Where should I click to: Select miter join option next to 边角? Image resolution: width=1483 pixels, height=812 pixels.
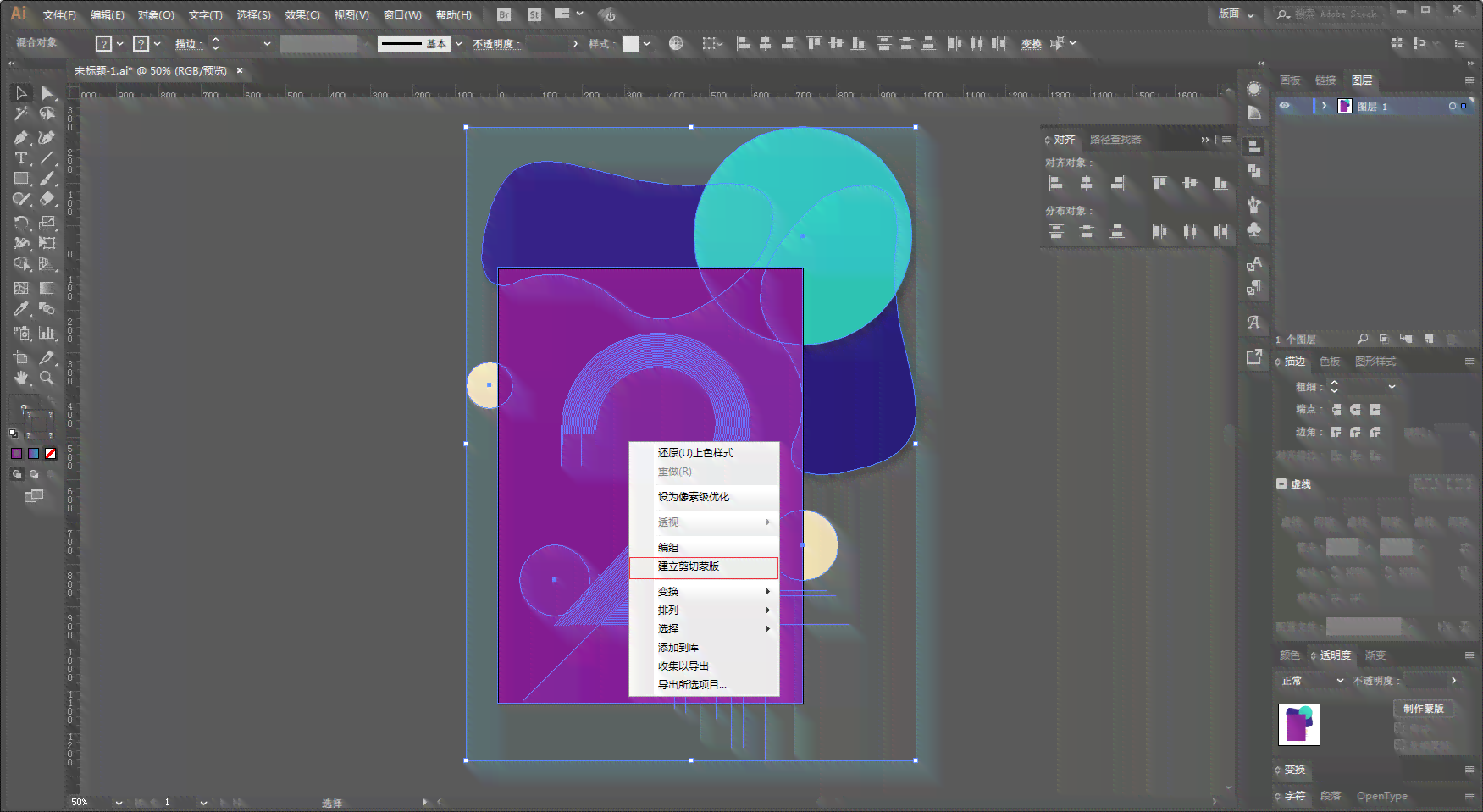point(1336,432)
